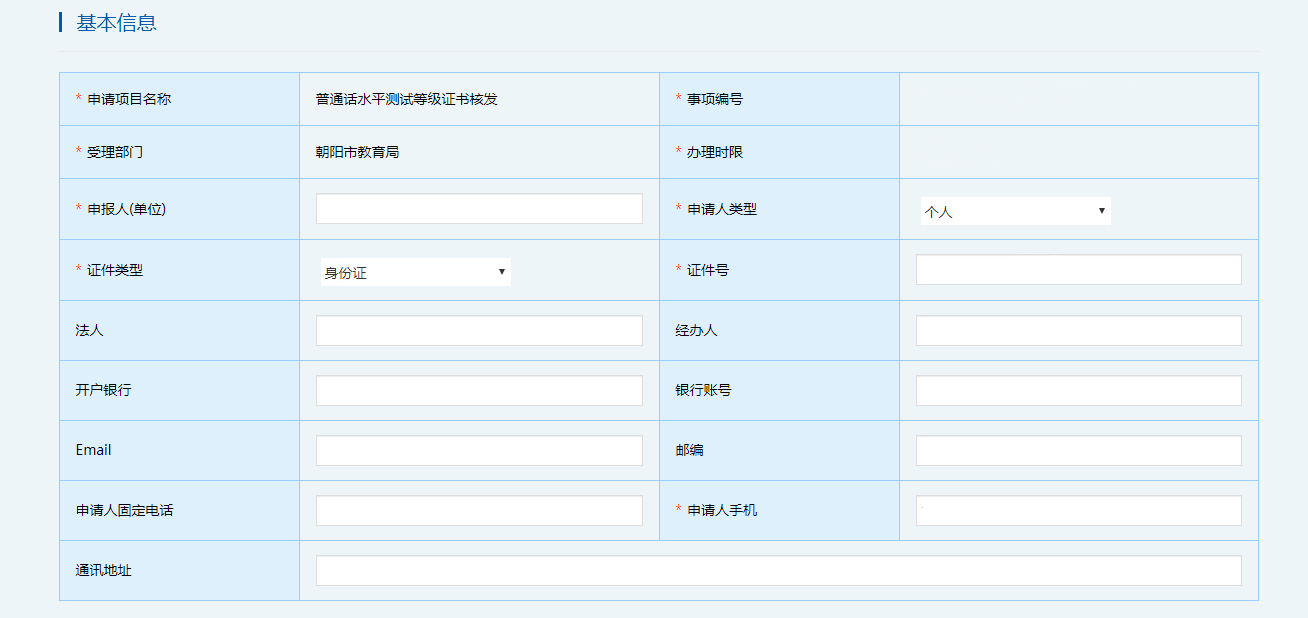Click the 朝阳市教育局 department text

pyautogui.click(x=357, y=152)
